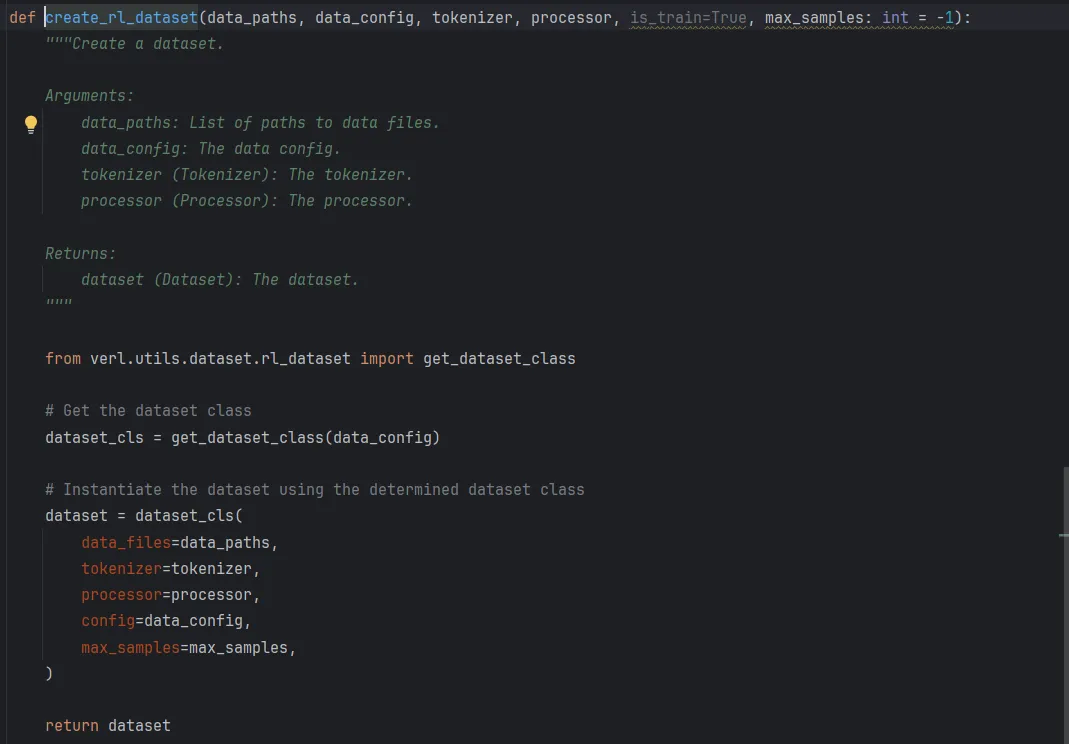Click the yellow lightbulb quick-fix icon
Viewport: 1069px width, 744px height.
(31, 124)
